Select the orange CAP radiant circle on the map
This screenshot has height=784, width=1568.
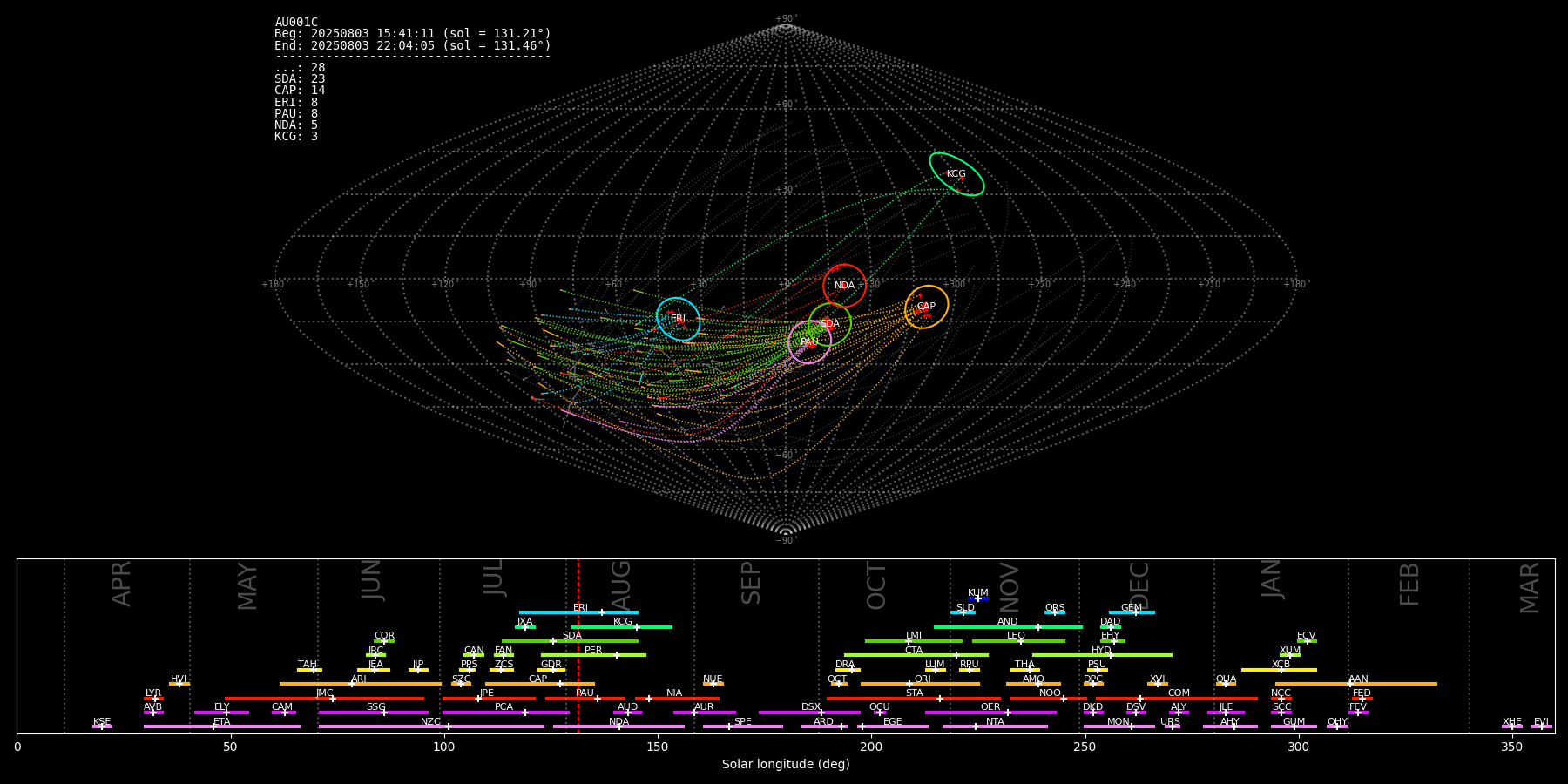[x=927, y=307]
